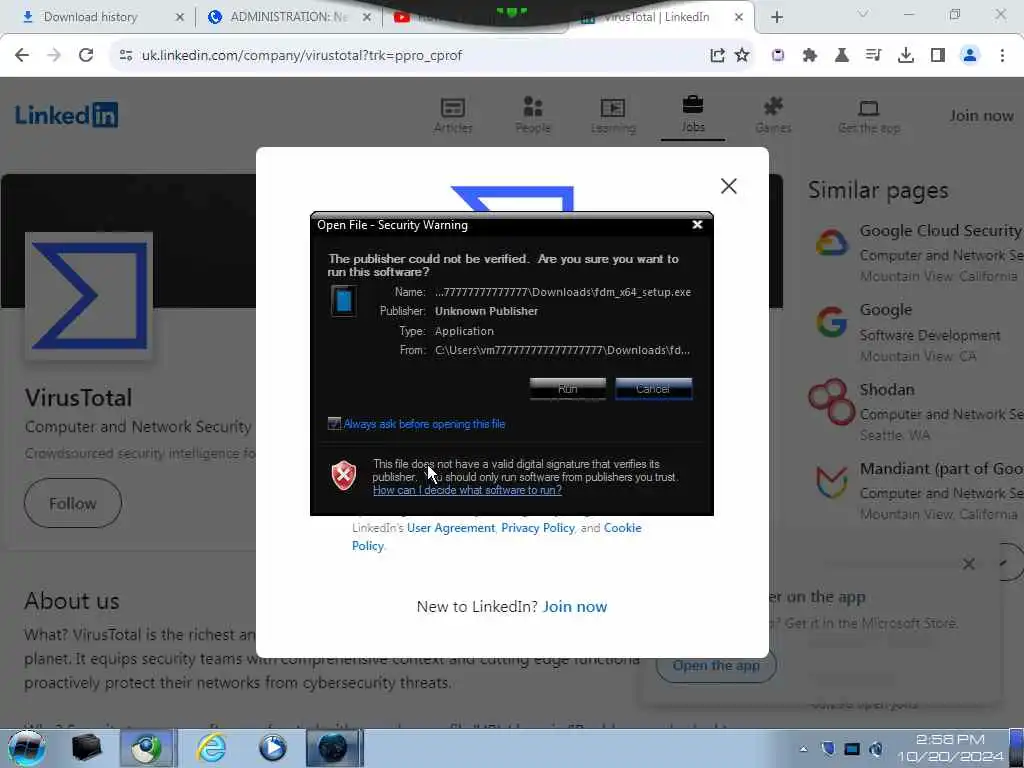Open the Chrome profile avatar
The width and height of the screenshot is (1024, 768).
click(x=970, y=56)
